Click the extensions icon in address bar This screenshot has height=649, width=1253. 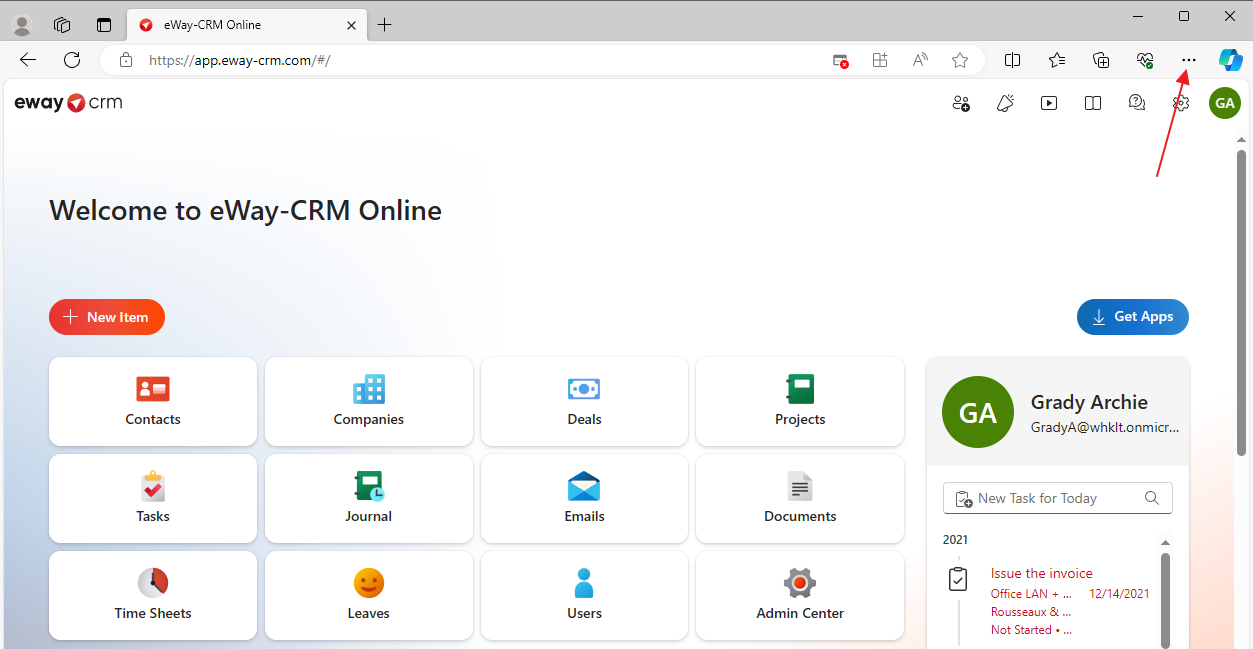pos(880,60)
